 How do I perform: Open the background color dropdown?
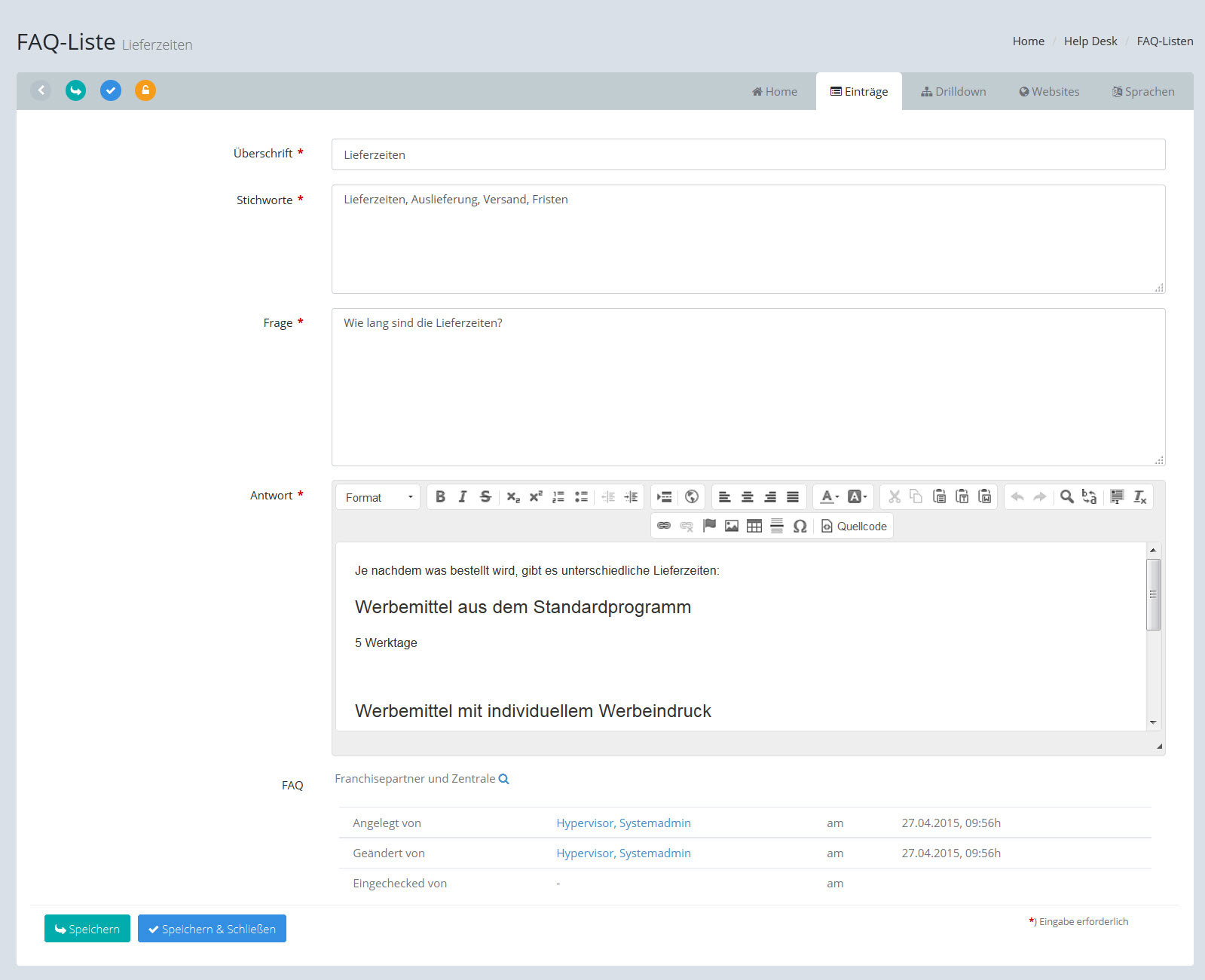858,497
